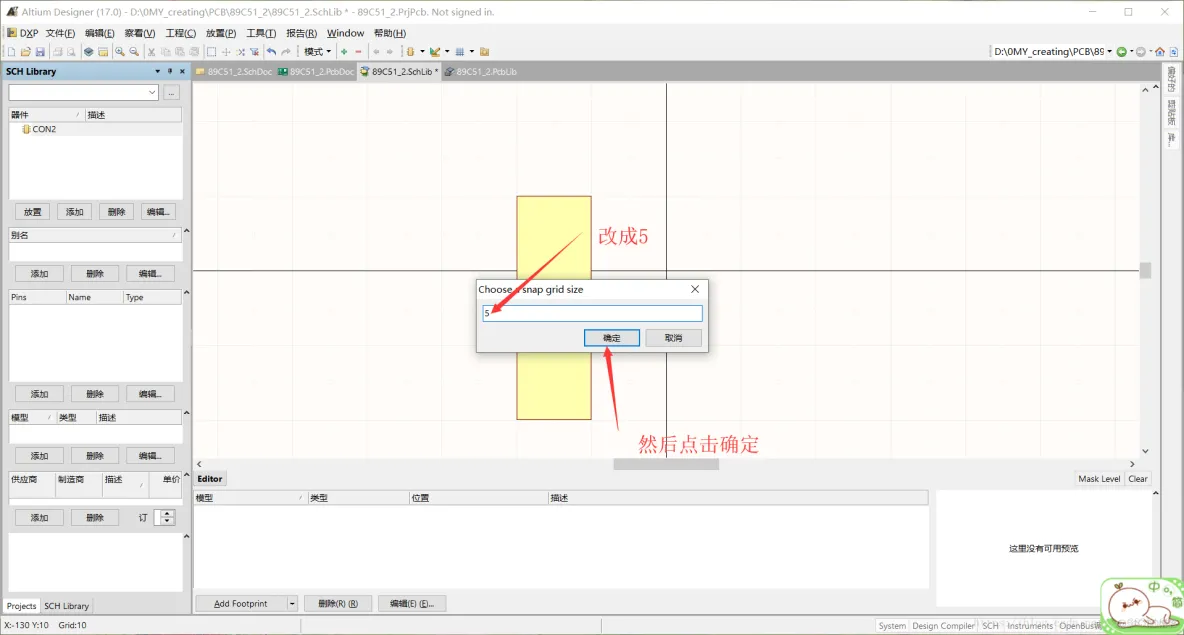Image resolution: width=1184 pixels, height=635 pixels.
Task: Switch to the Projects panel tab
Action: (21, 606)
